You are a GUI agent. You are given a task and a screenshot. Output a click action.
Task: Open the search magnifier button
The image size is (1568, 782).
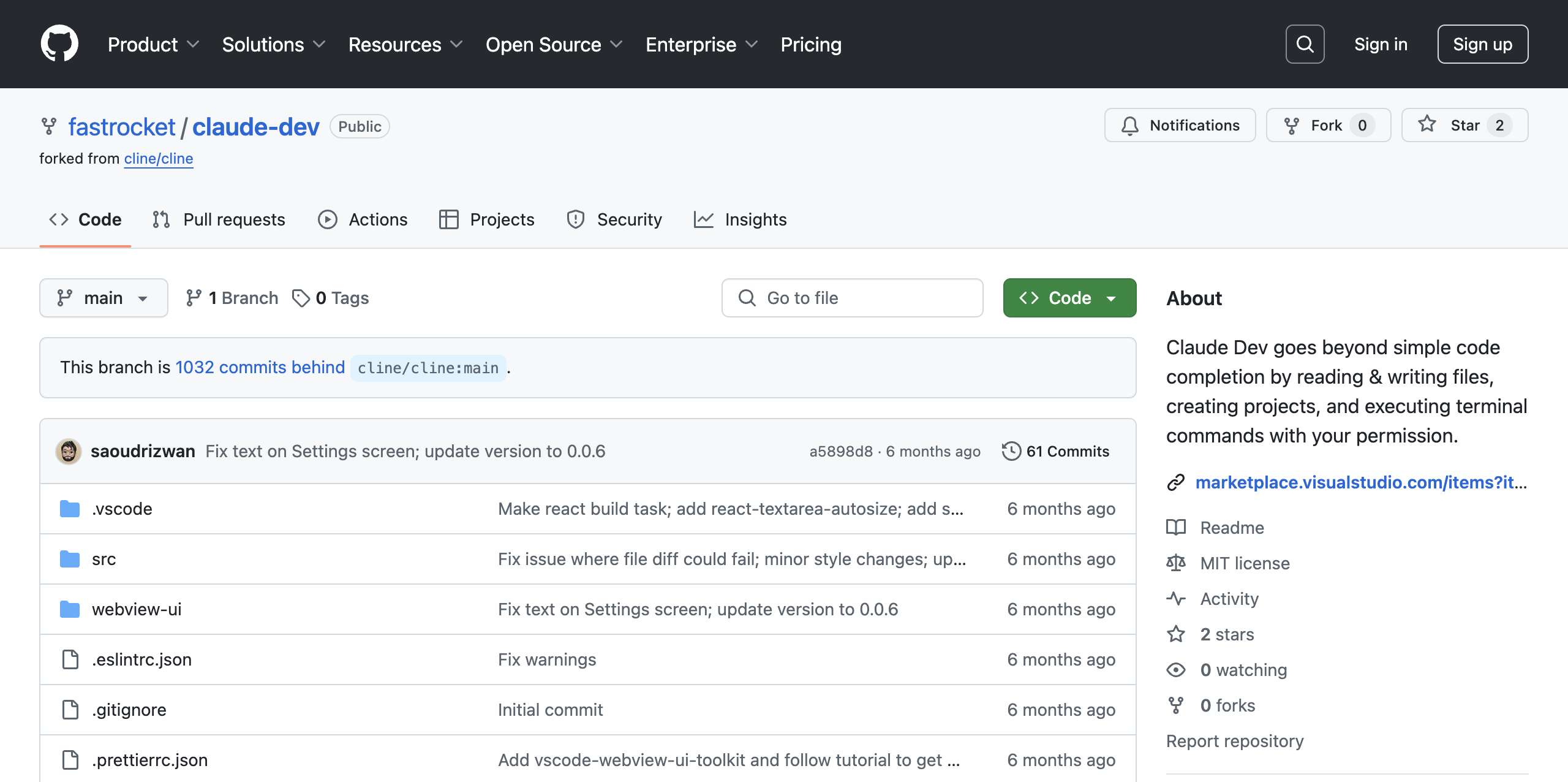[x=1305, y=44]
